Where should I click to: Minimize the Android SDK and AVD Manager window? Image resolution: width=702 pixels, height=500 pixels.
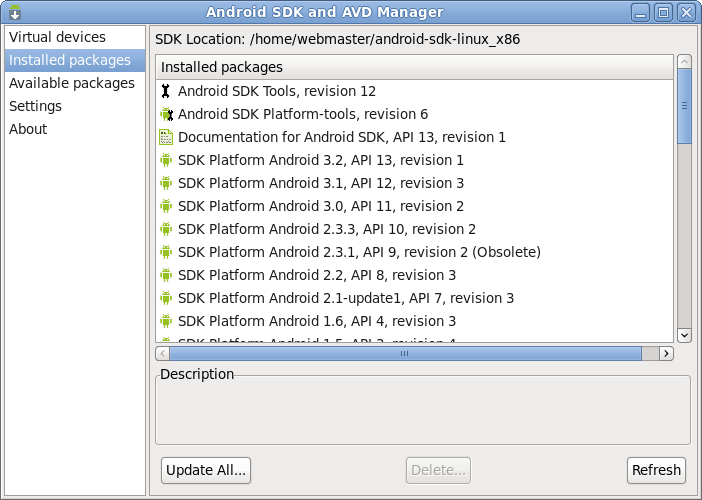640,12
